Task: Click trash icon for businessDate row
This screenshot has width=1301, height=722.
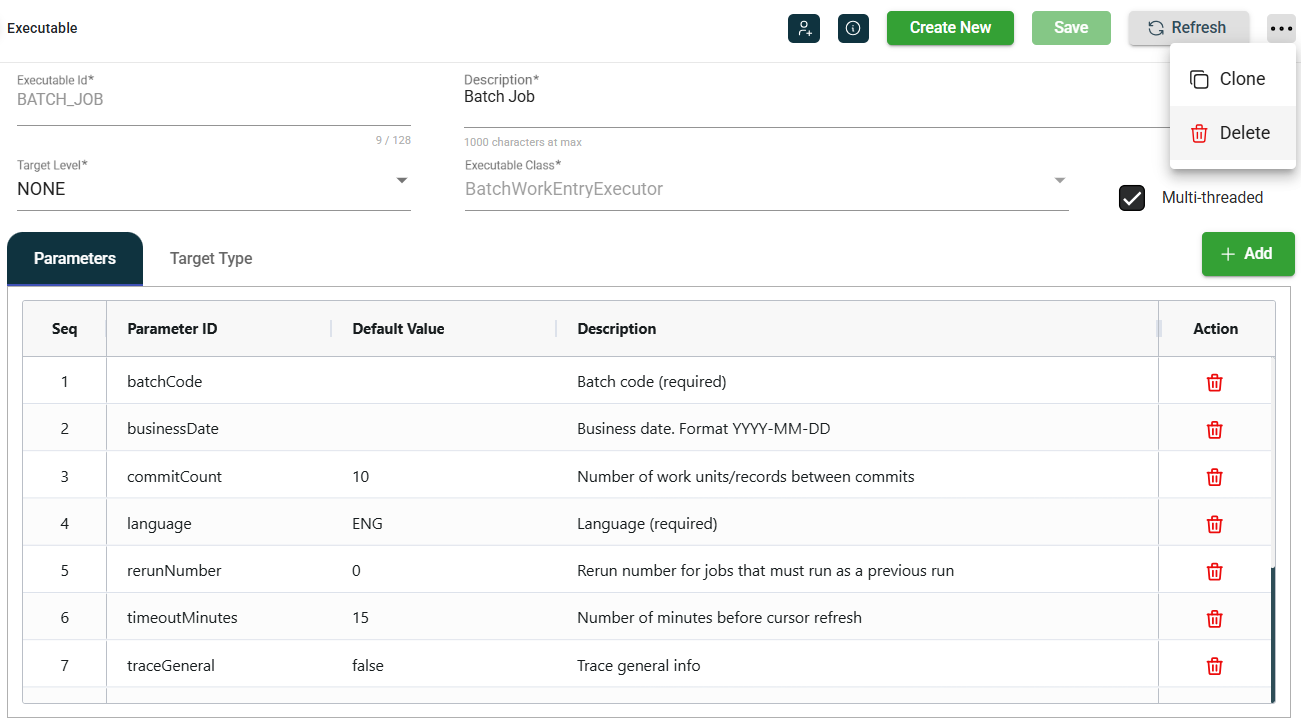Action: pyautogui.click(x=1215, y=429)
